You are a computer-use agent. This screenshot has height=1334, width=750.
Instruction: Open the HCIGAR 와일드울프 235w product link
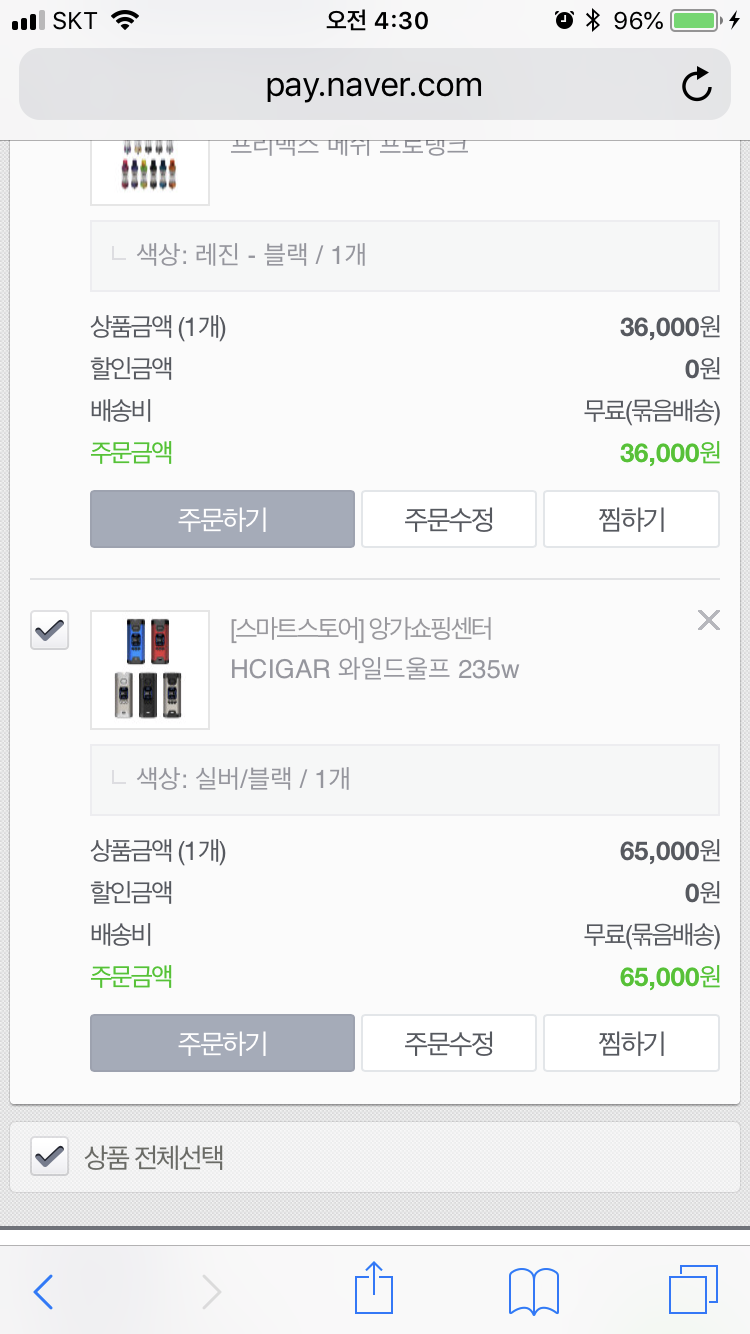click(374, 669)
